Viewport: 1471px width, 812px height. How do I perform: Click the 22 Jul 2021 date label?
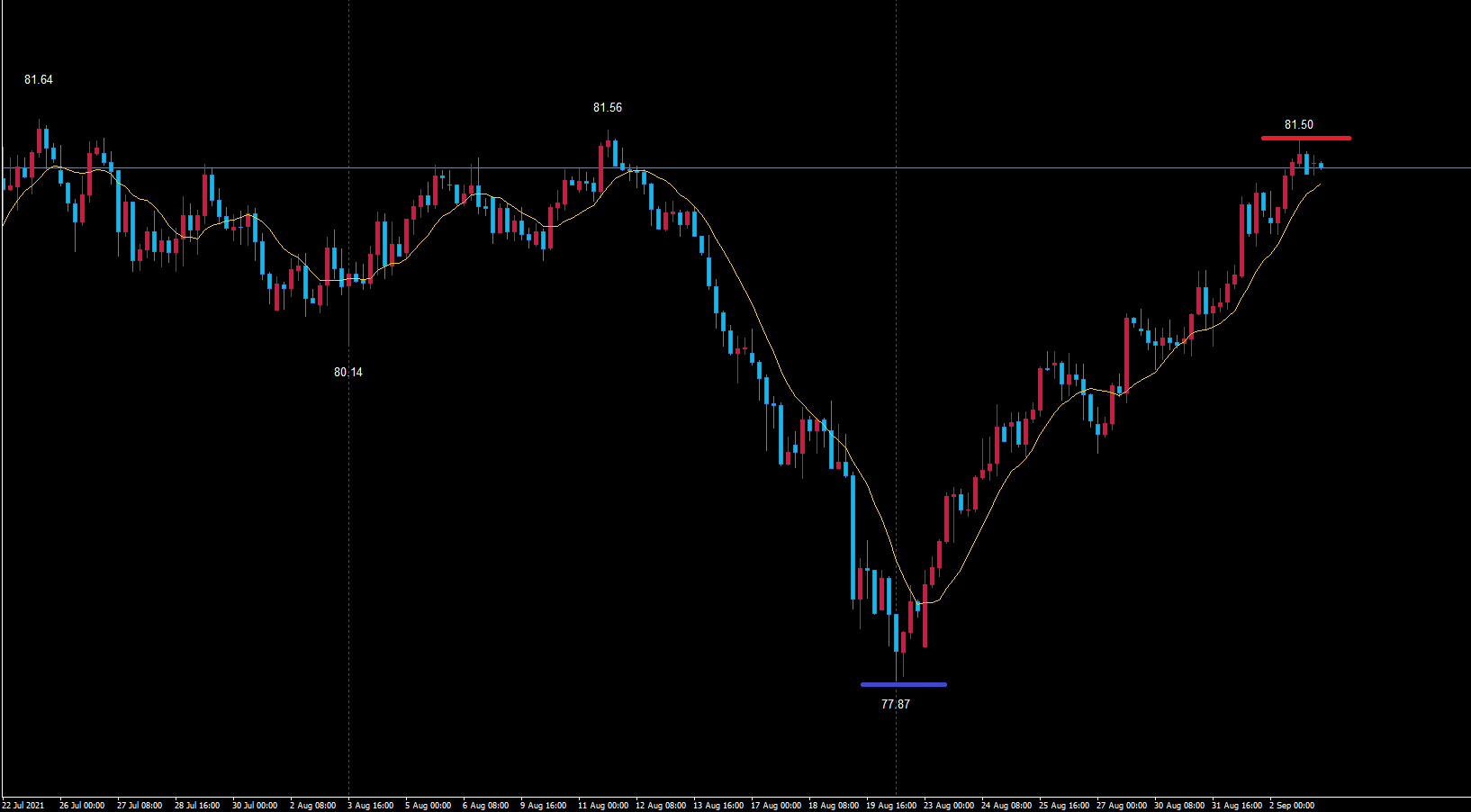click(23, 806)
